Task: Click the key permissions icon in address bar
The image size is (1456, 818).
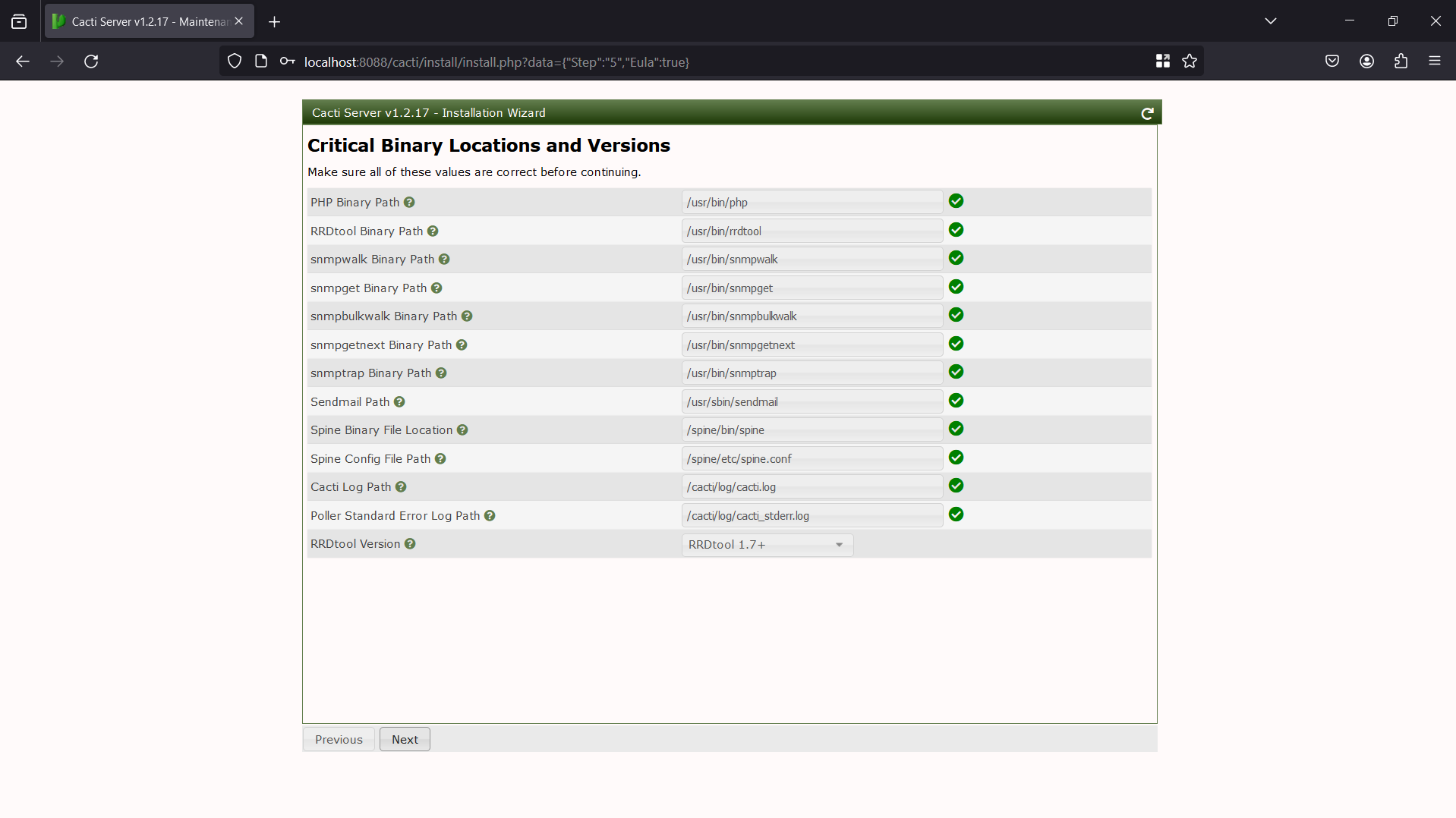Action: pos(287,61)
